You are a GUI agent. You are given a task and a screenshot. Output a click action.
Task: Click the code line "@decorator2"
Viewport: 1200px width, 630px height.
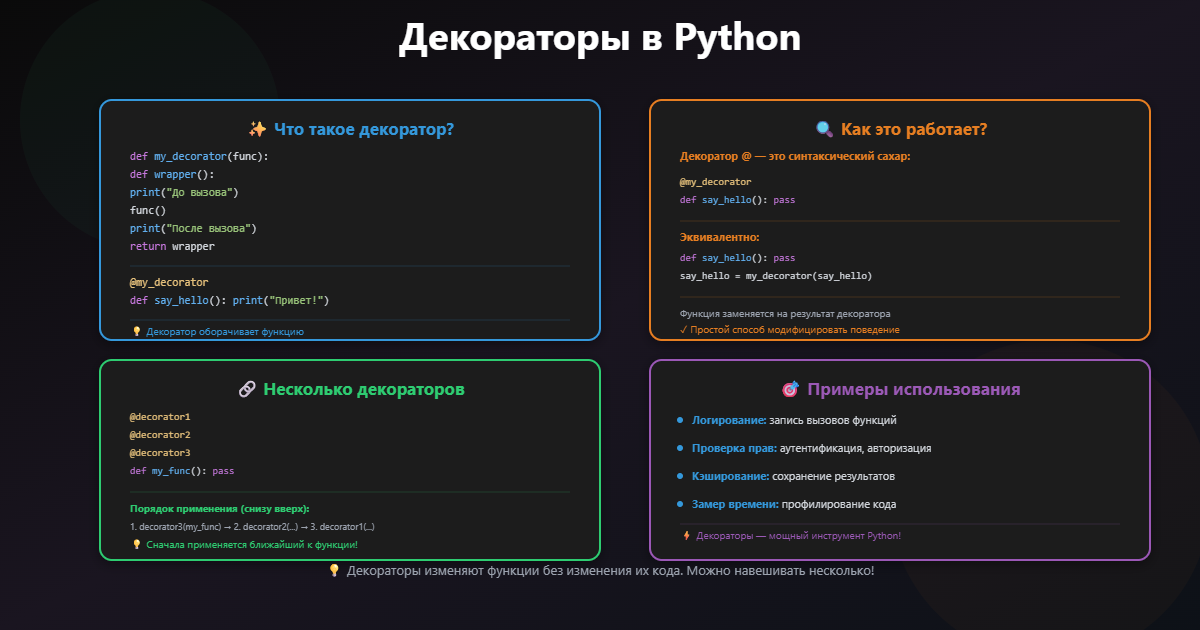tap(160, 434)
